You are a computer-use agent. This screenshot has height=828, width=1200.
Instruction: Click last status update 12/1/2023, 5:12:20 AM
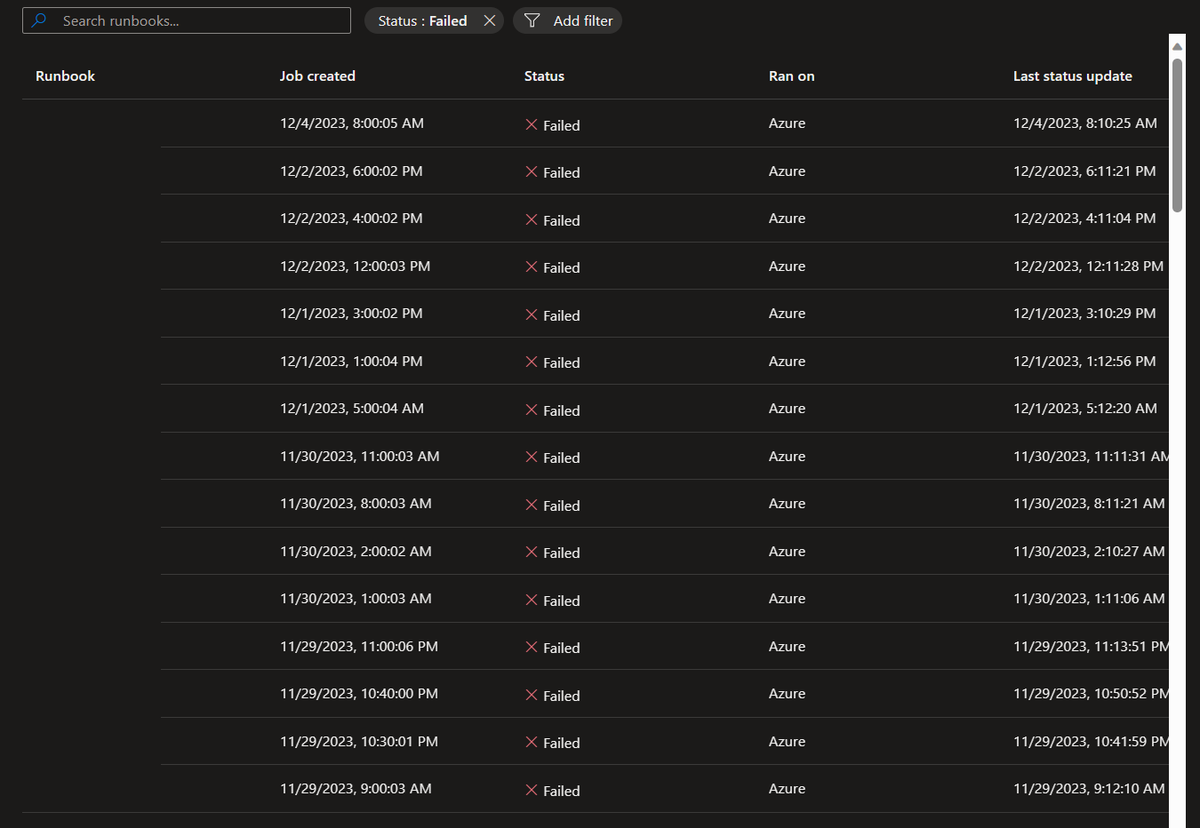click(x=1085, y=408)
